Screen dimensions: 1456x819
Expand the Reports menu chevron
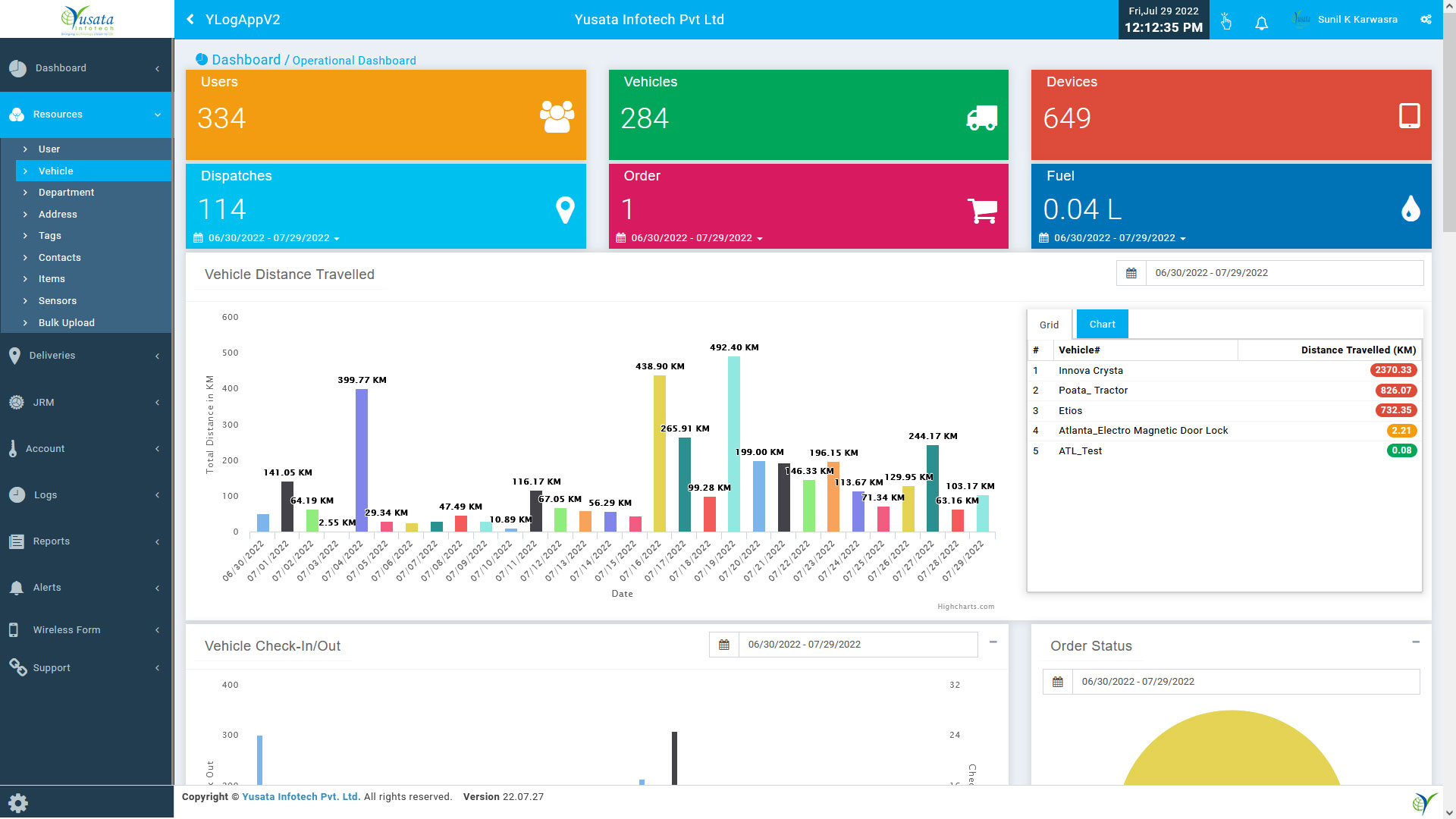157,542
